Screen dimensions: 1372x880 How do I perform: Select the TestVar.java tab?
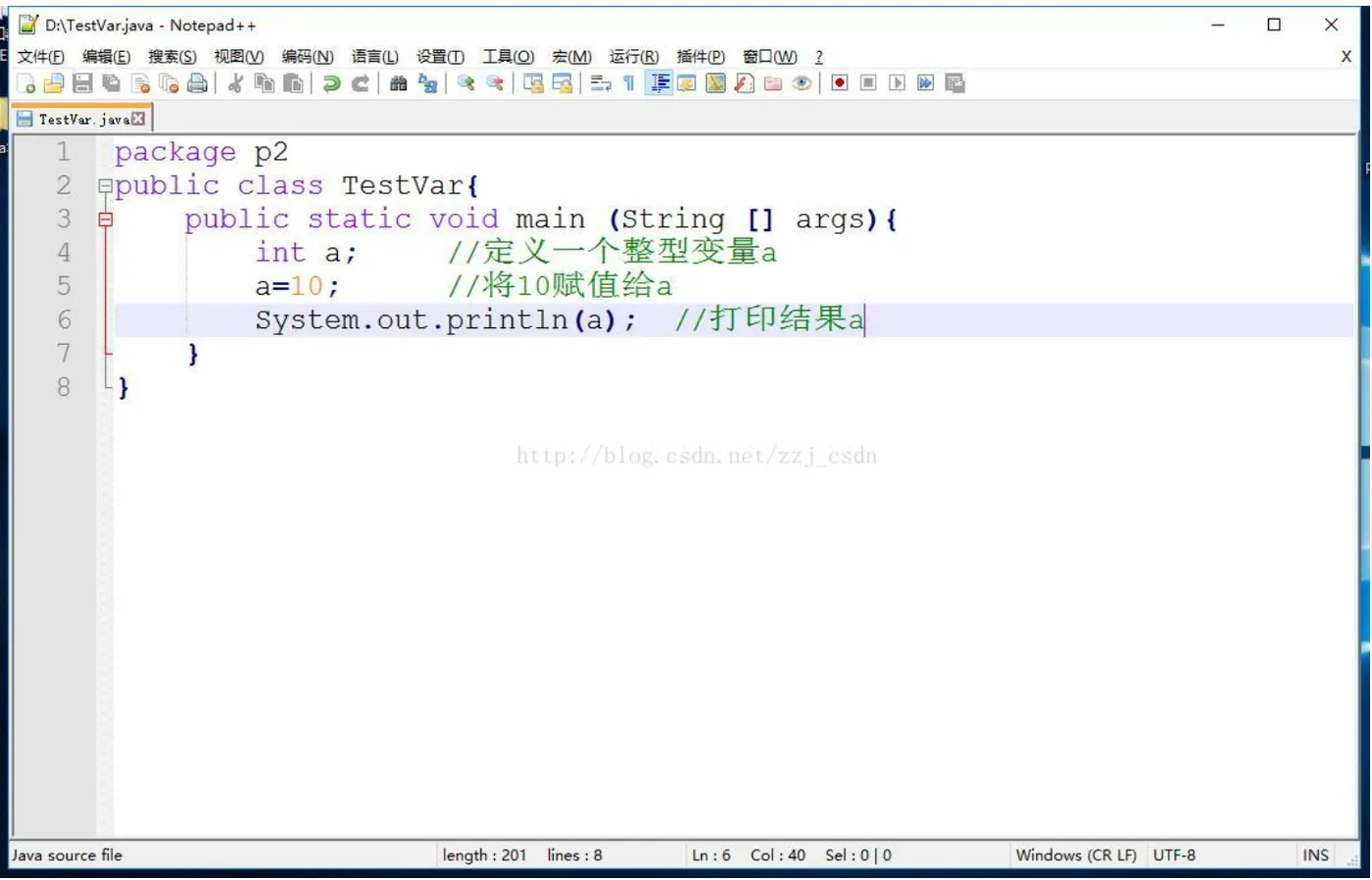pyautogui.click(x=84, y=120)
